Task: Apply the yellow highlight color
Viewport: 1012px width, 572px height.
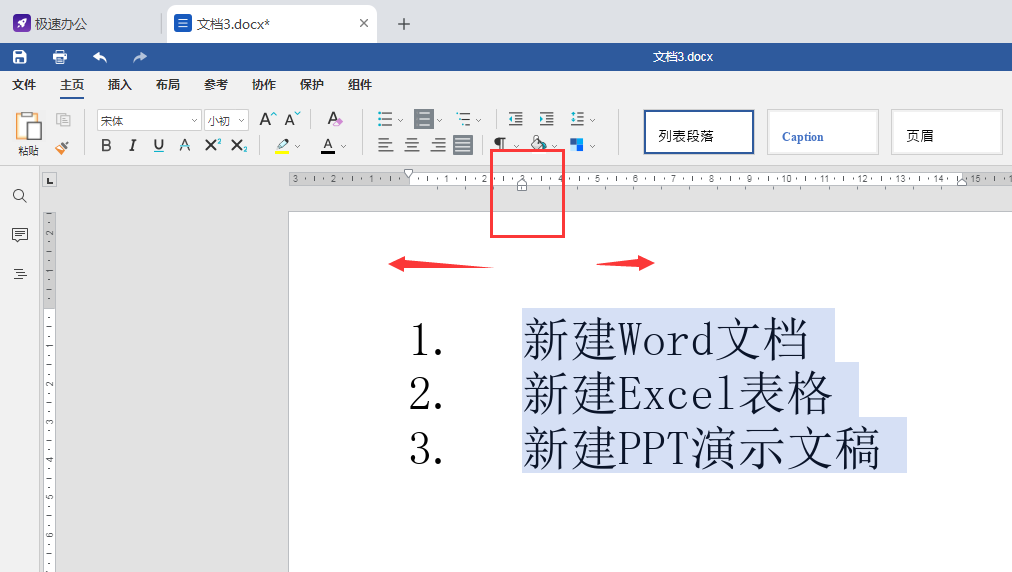Action: coord(282,146)
